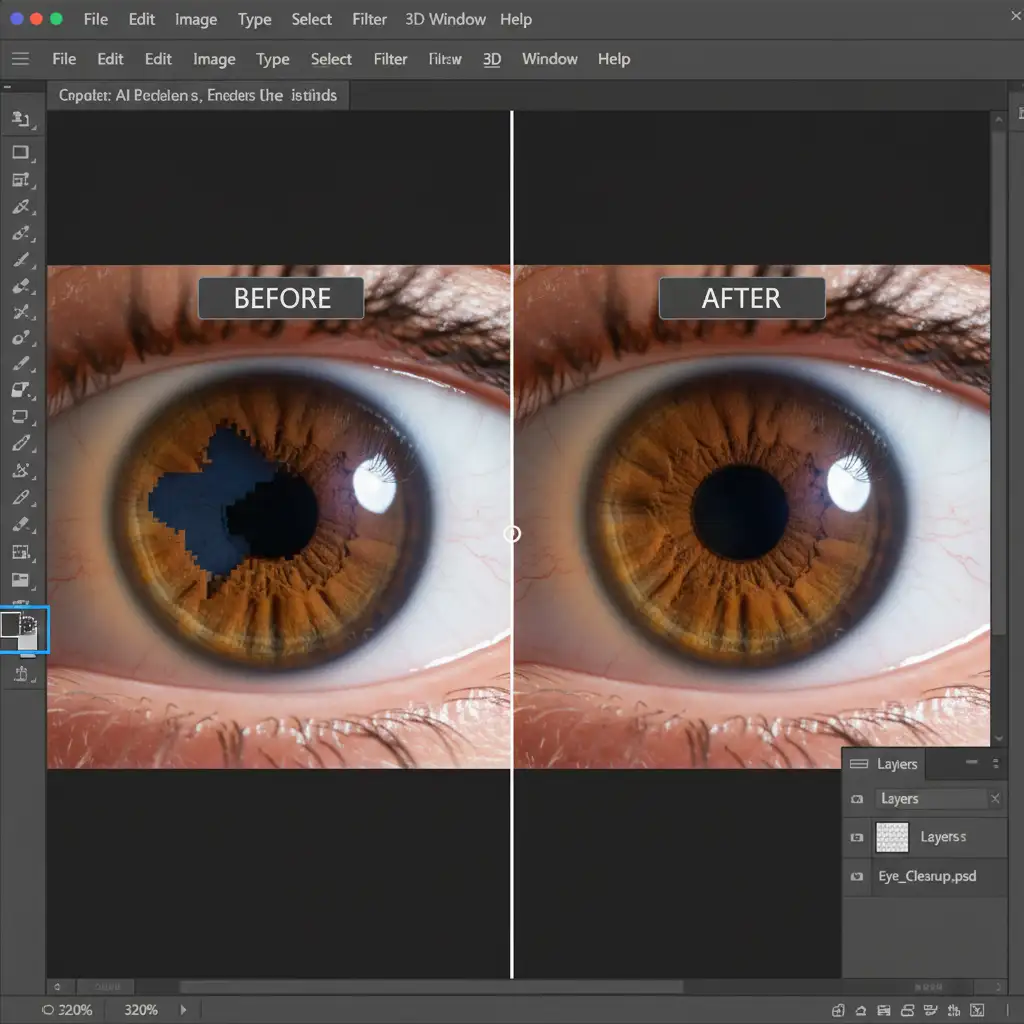Viewport: 1024px width, 1024px height.
Task: Click the BEFORE label button
Action: coord(281,298)
